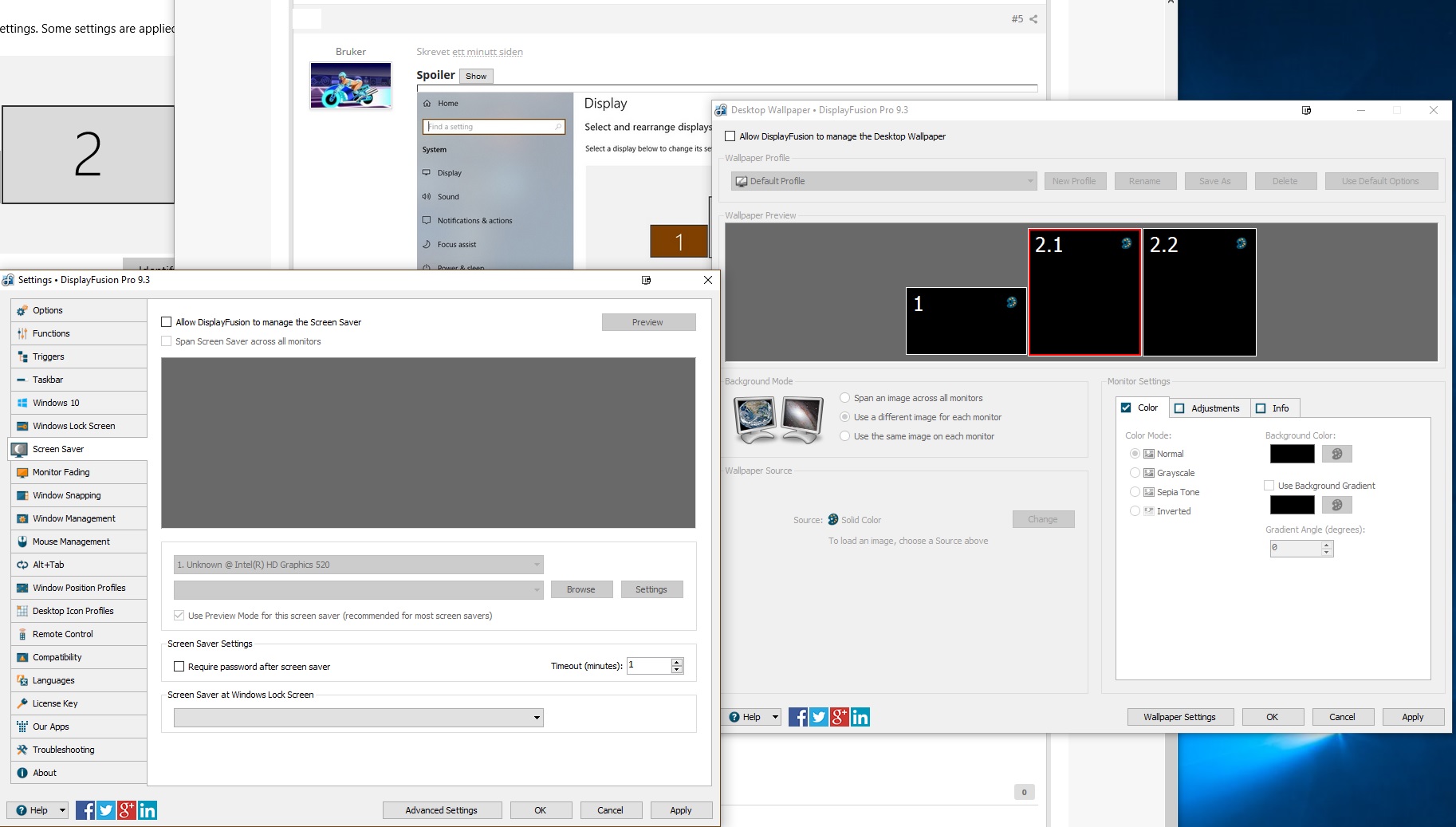The height and width of the screenshot is (827, 1456).
Task: Click Twitter icon in Settings window
Action: (106, 810)
